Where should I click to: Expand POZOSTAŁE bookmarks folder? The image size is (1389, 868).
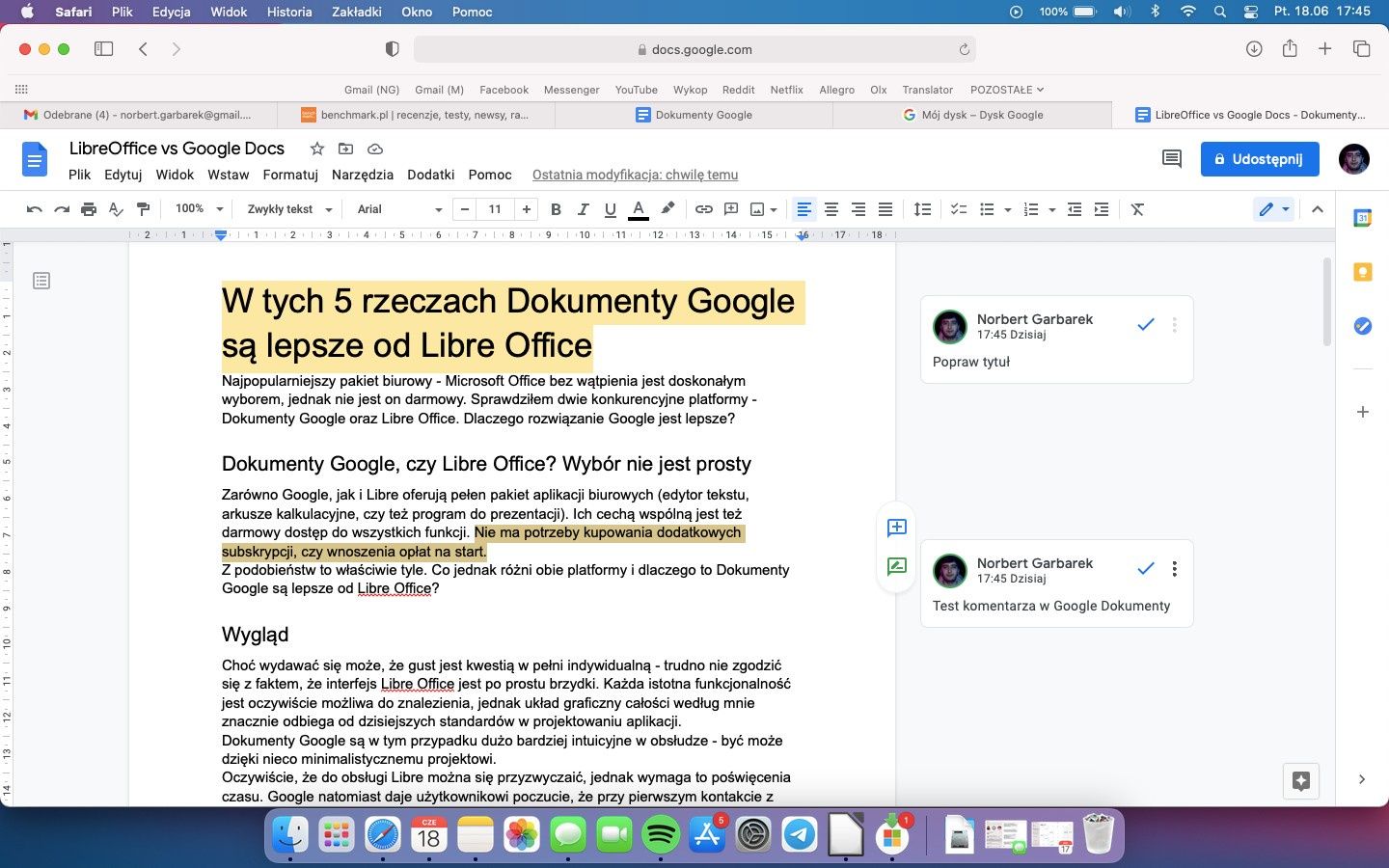tap(1007, 90)
